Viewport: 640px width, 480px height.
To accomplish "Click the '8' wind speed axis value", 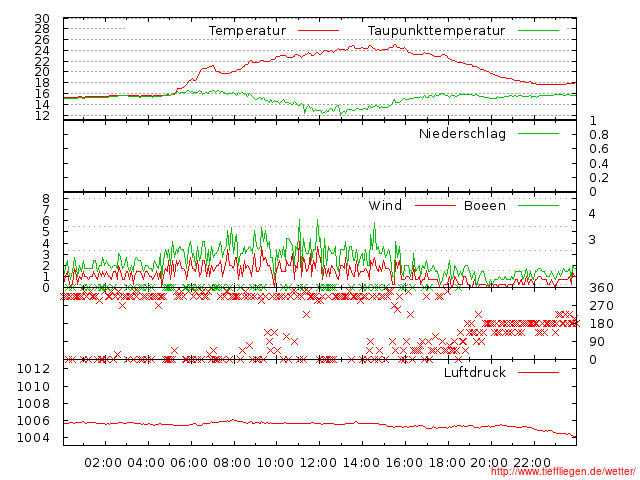I will click(46, 199).
